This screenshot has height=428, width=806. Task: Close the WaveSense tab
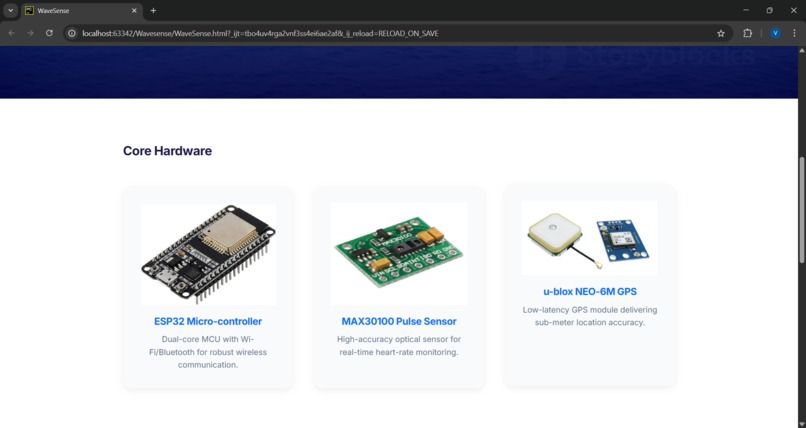(134, 10)
